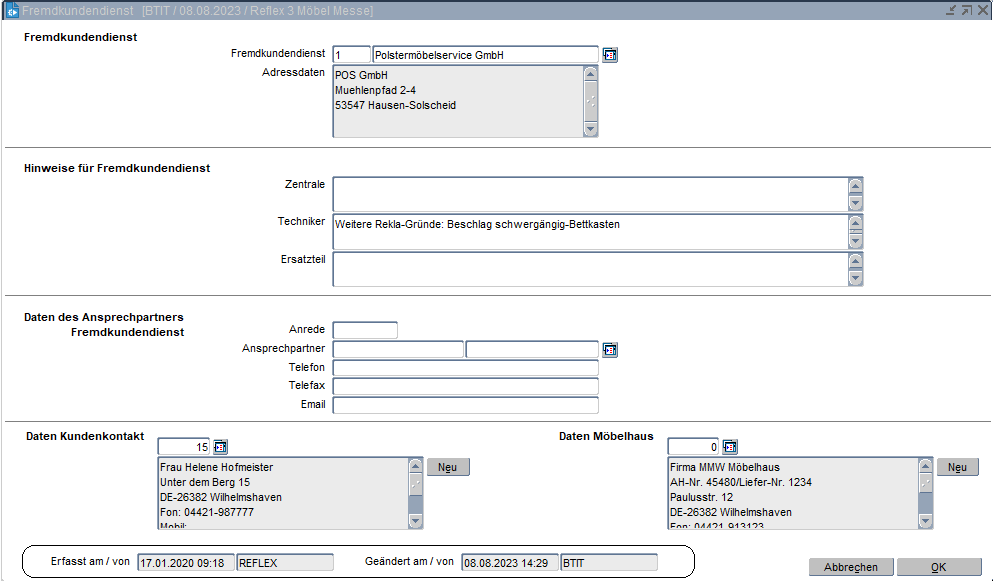Viewport: 993px width, 581px height.
Task: Click the application icon in title bar
Action: 12,10
